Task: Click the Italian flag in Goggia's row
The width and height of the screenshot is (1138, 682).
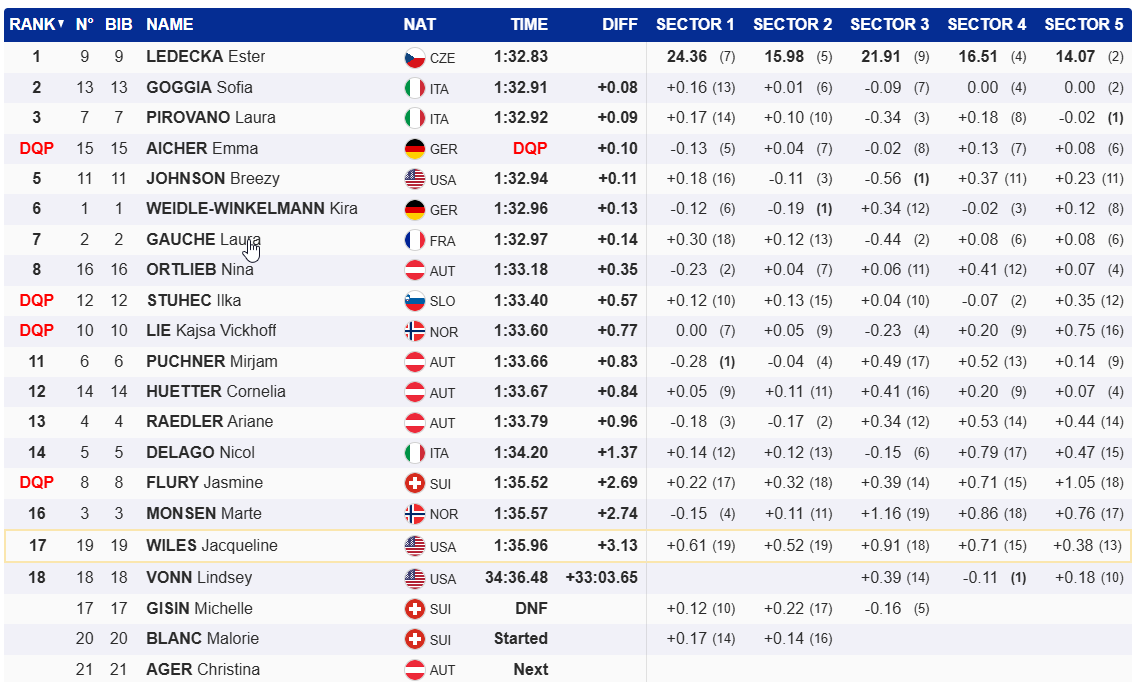Action: point(414,88)
